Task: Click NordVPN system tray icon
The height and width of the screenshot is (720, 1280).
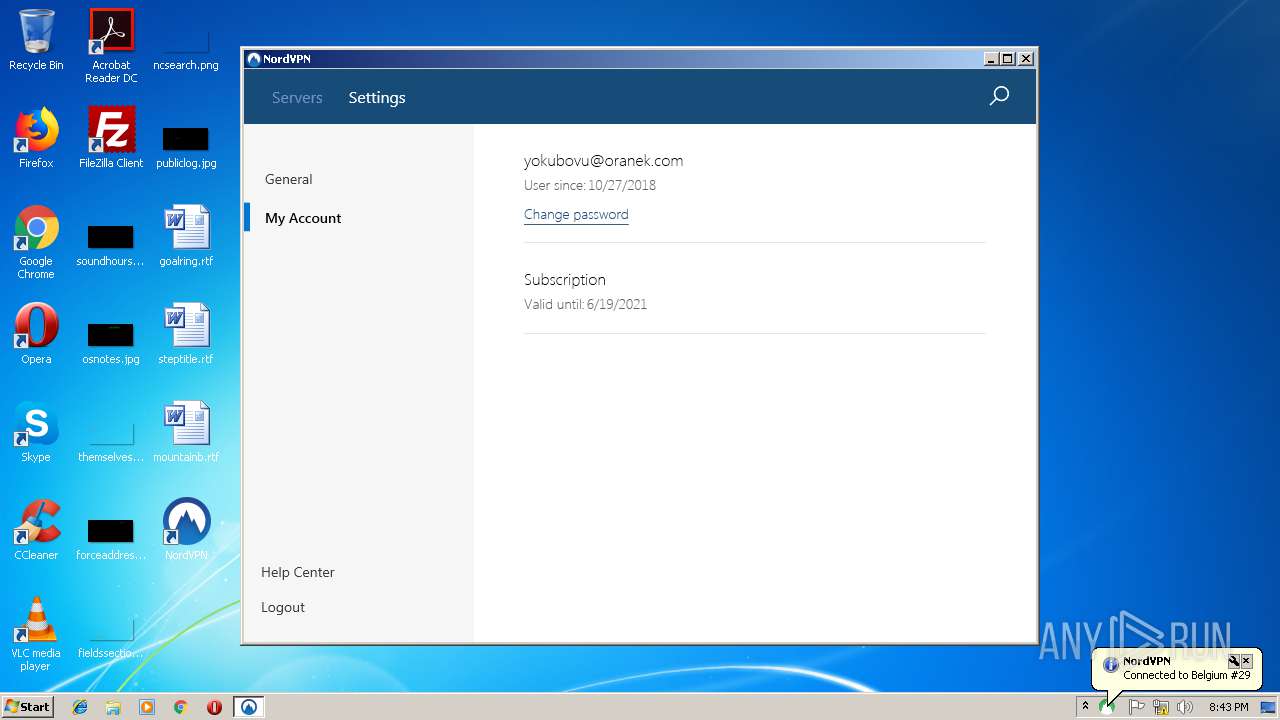Action: click(x=1107, y=707)
